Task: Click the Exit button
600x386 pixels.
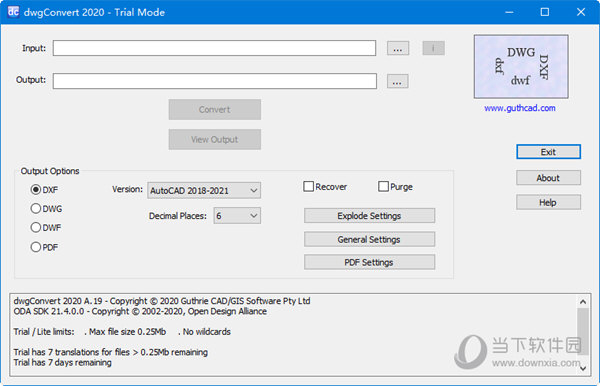Action: (x=548, y=152)
